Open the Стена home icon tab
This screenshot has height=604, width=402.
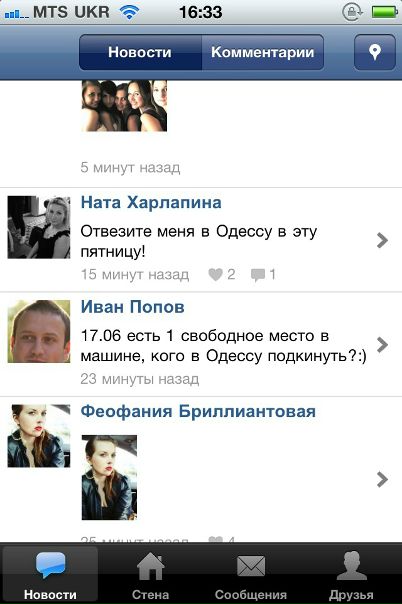click(x=151, y=575)
